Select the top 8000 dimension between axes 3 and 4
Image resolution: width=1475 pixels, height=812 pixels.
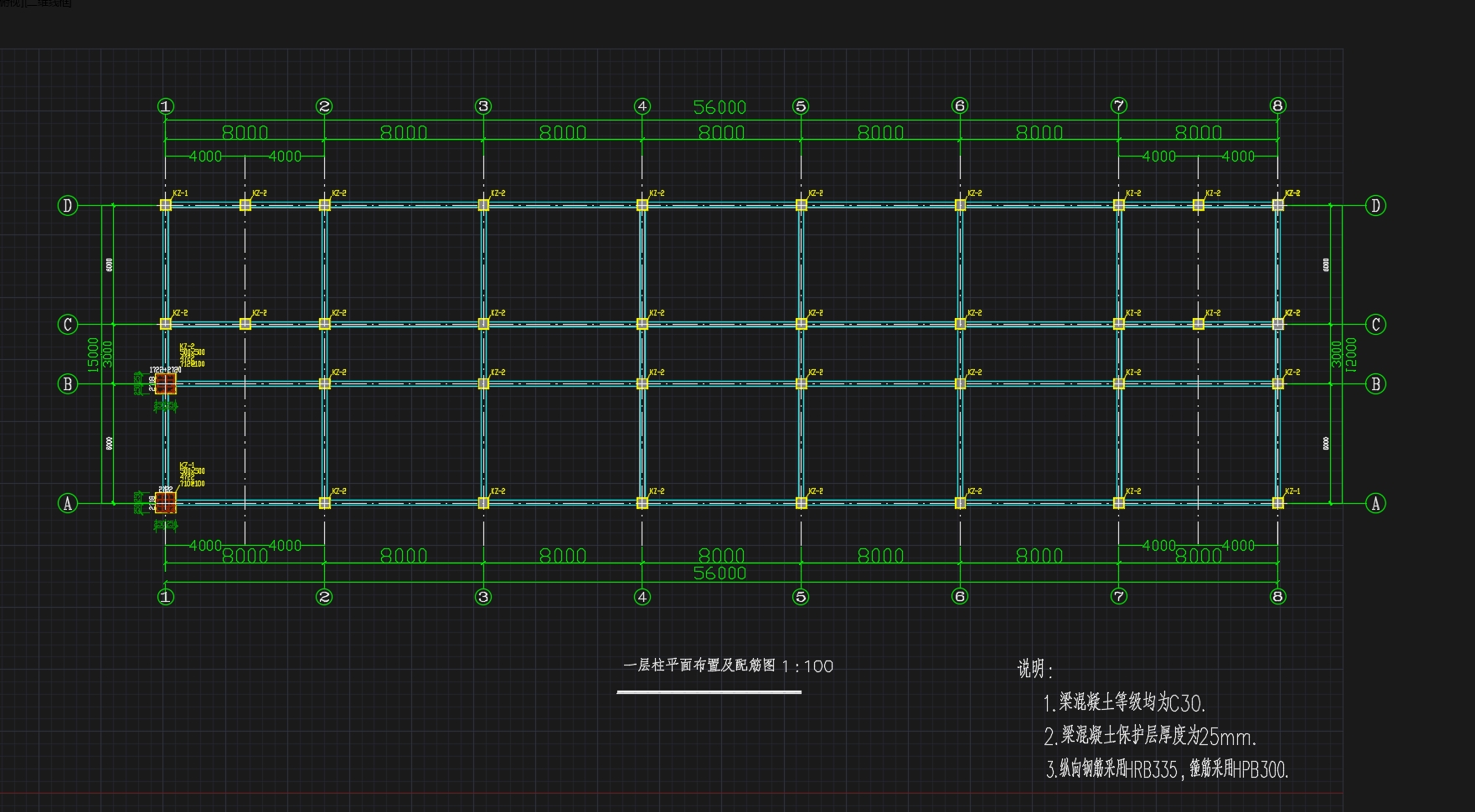[x=563, y=132]
